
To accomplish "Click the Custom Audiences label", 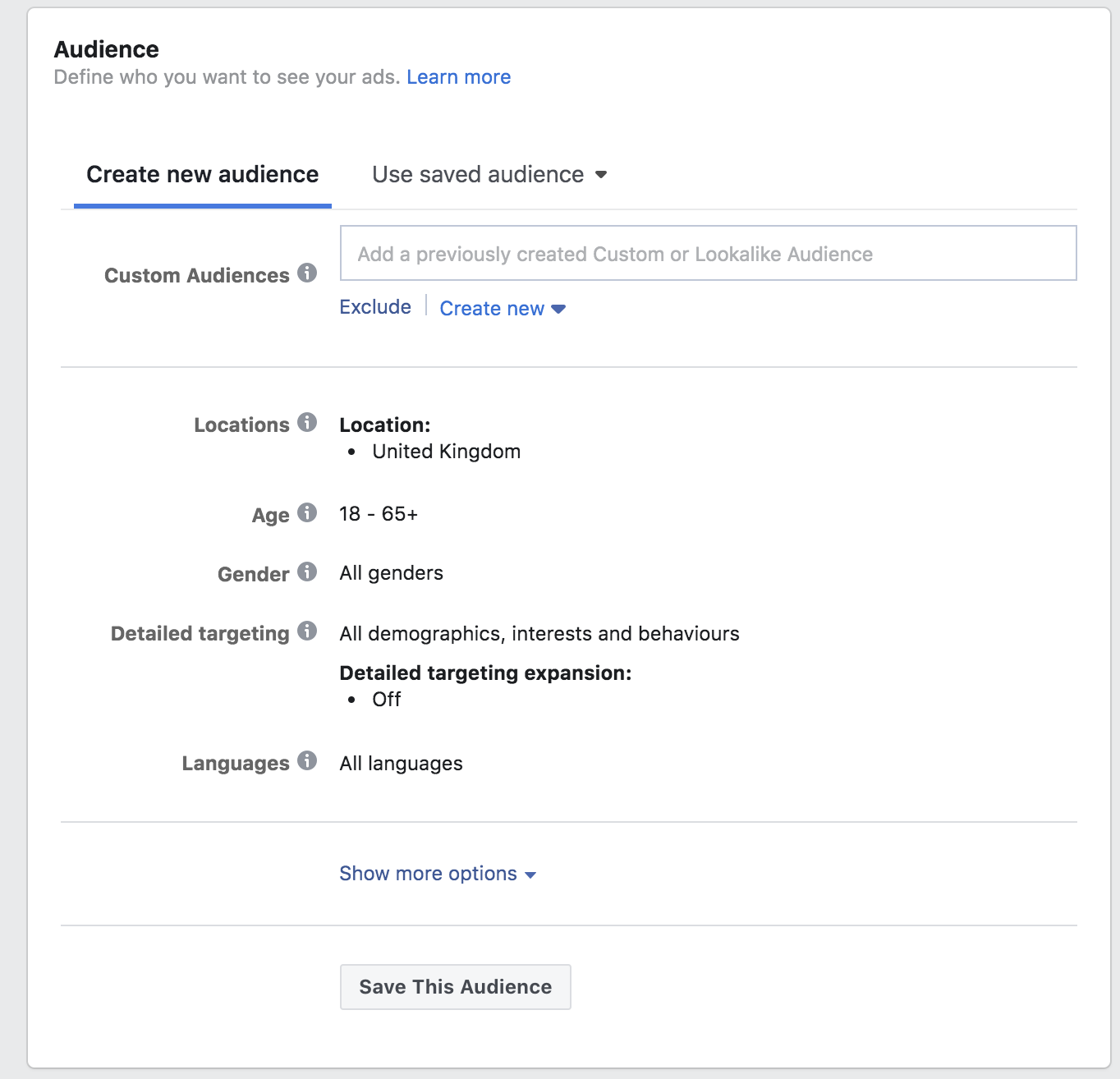I will tap(197, 276).
